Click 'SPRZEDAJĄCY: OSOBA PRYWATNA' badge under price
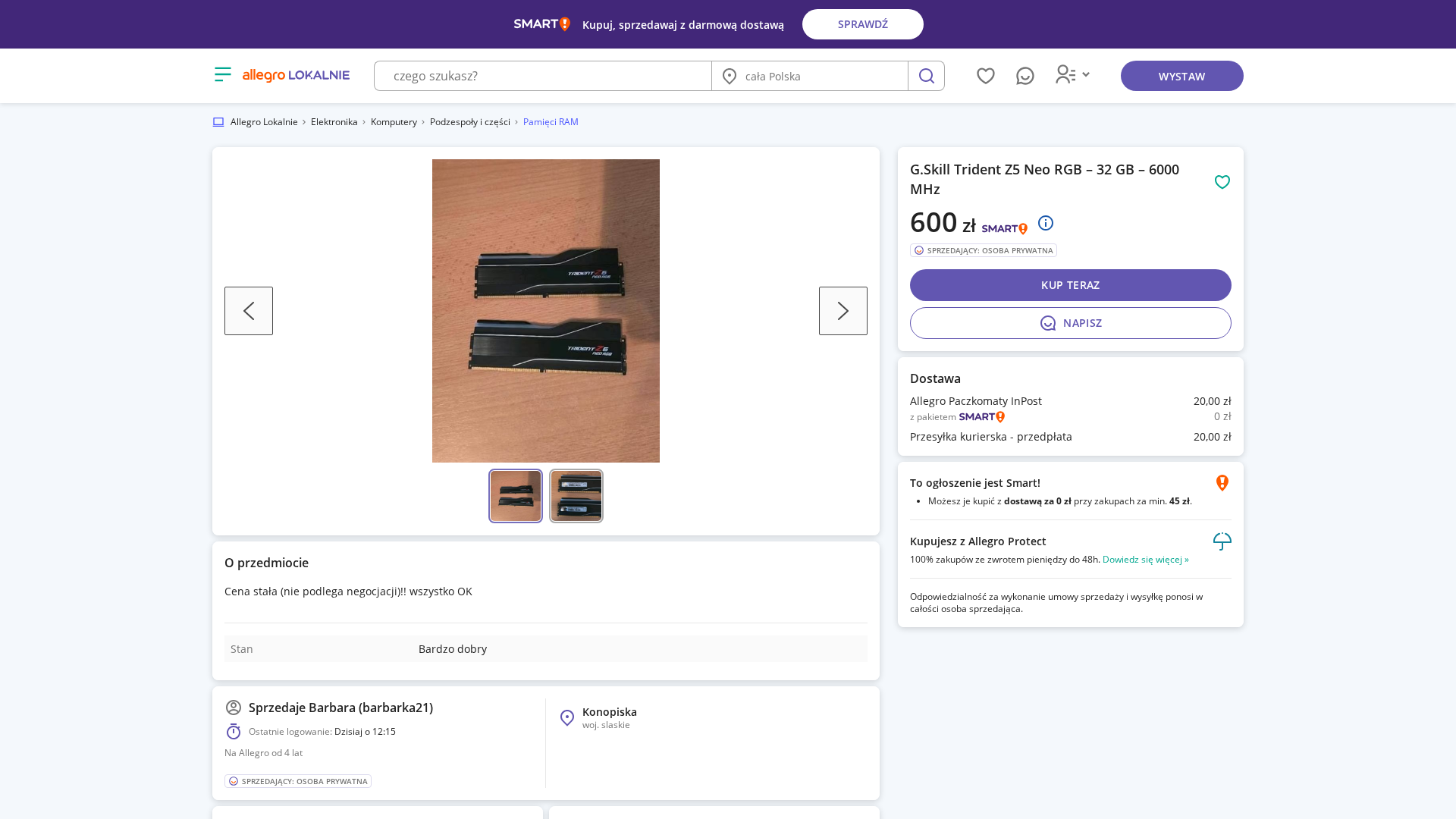 click(984, 250)
